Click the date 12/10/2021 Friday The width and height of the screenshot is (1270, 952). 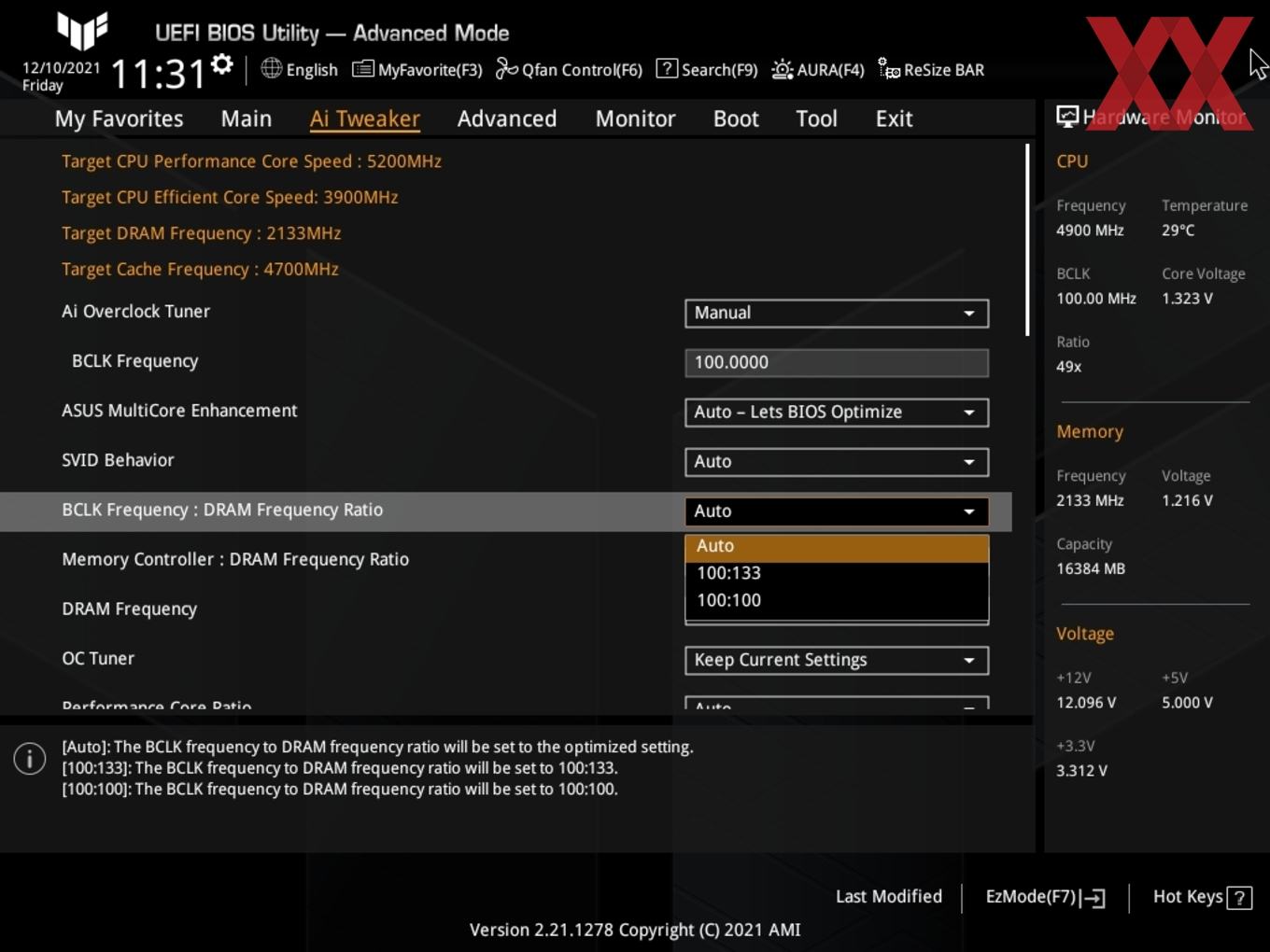tap(61, 77)
